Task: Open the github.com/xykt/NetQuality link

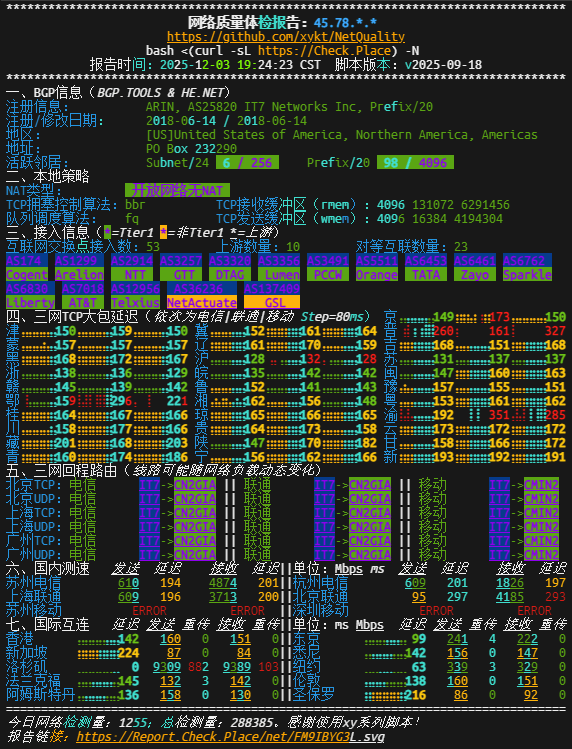Action: click(x=286, y=37)
